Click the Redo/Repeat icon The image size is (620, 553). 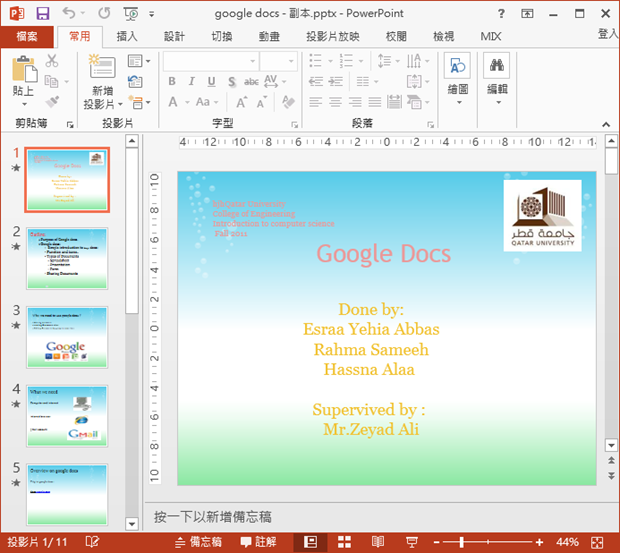(x=104, y=13)
